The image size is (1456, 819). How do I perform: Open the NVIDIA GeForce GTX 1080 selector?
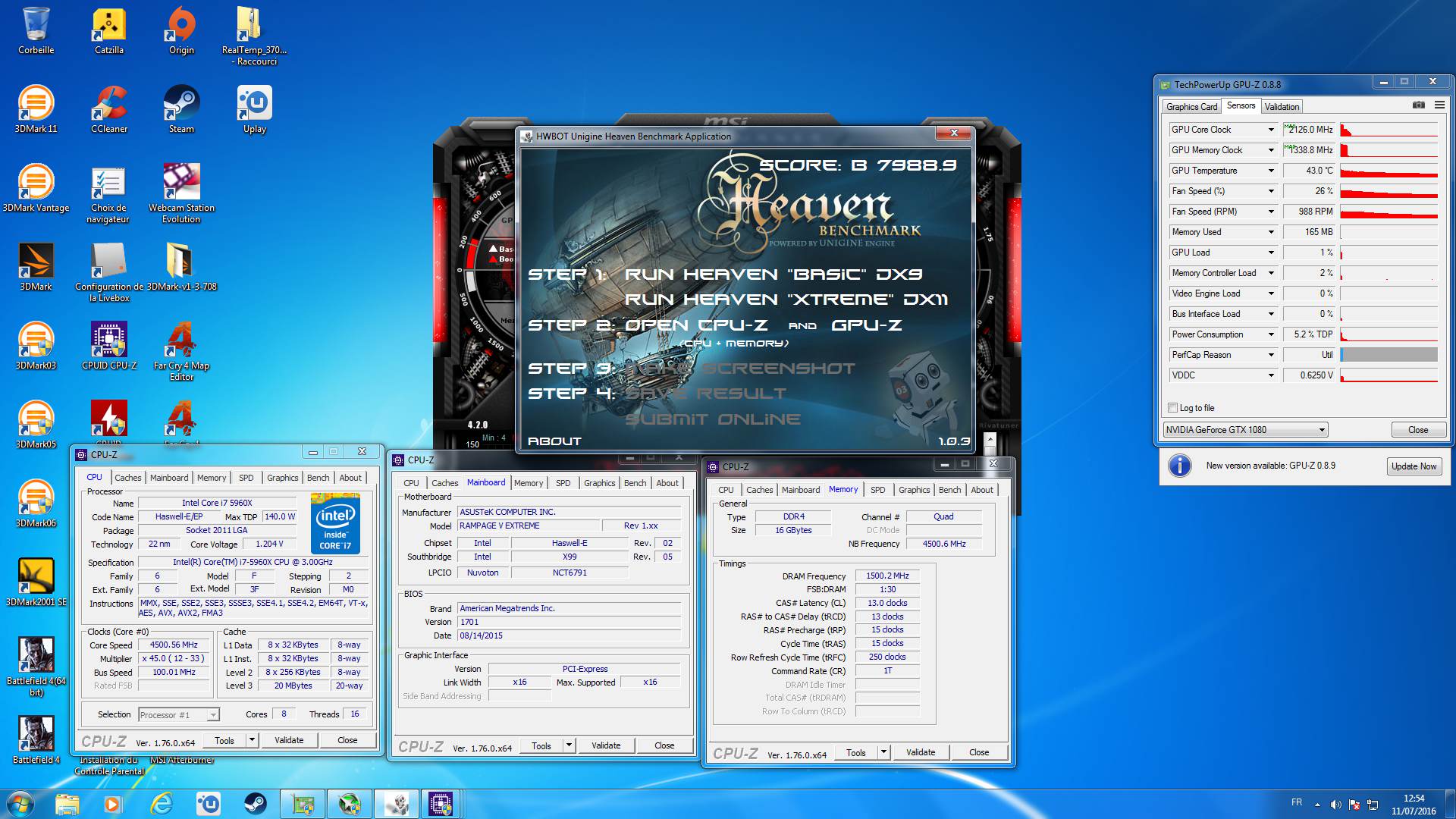1245,430
